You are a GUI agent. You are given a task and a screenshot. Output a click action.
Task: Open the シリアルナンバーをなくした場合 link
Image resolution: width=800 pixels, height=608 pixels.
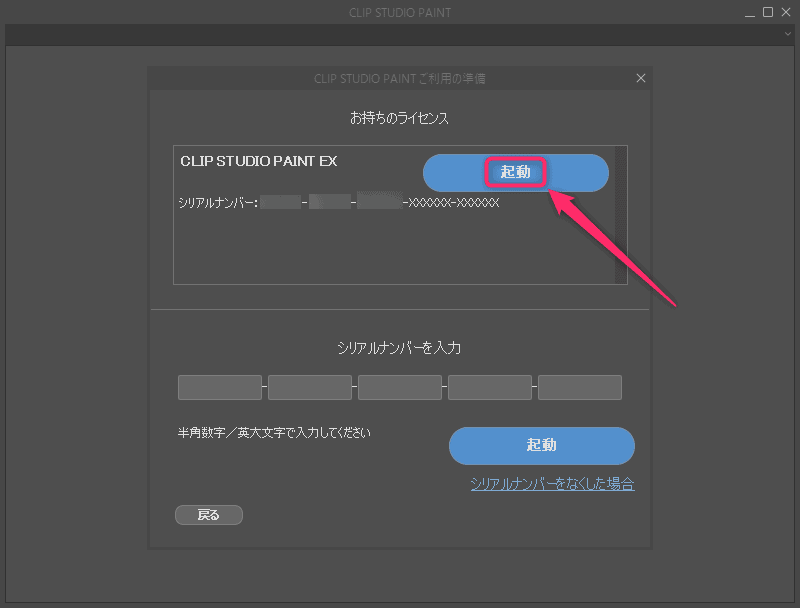pyautogui.click(x=552, y=484)
